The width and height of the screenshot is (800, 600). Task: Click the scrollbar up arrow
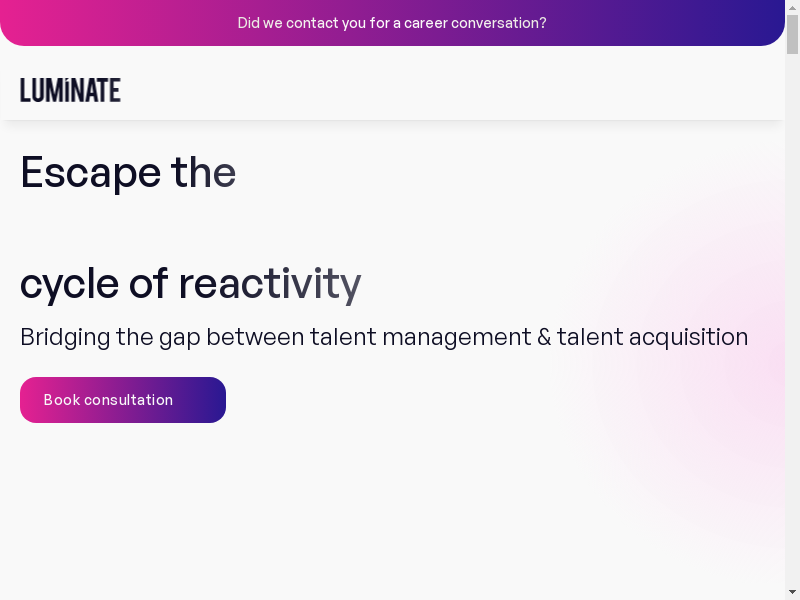792,7
